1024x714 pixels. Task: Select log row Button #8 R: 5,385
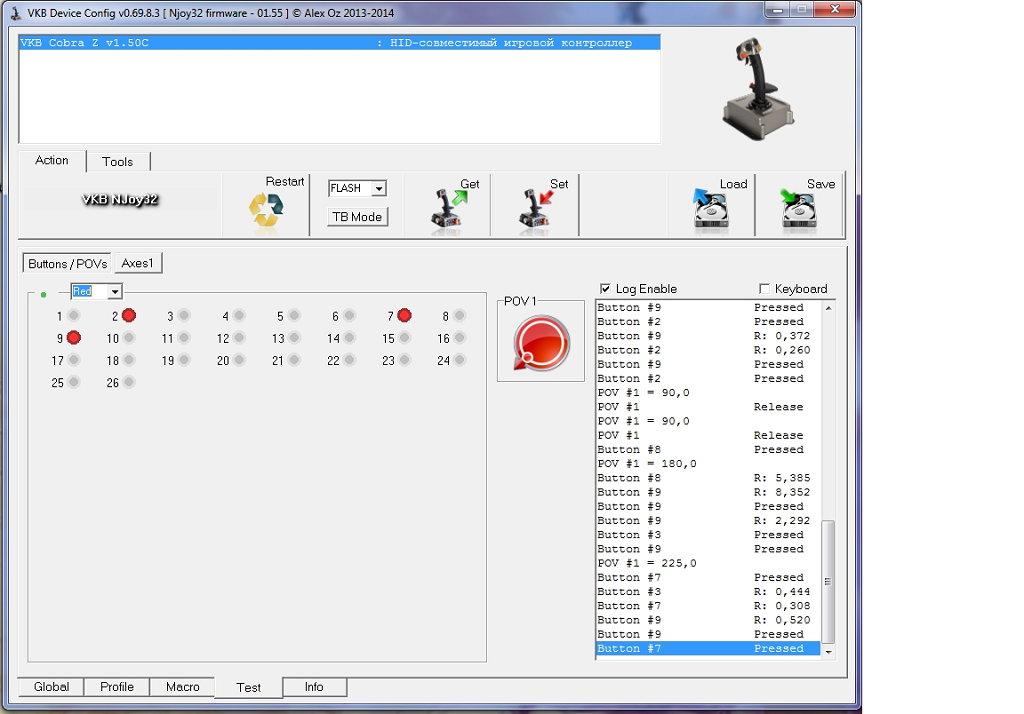click(x=708, y=478)
